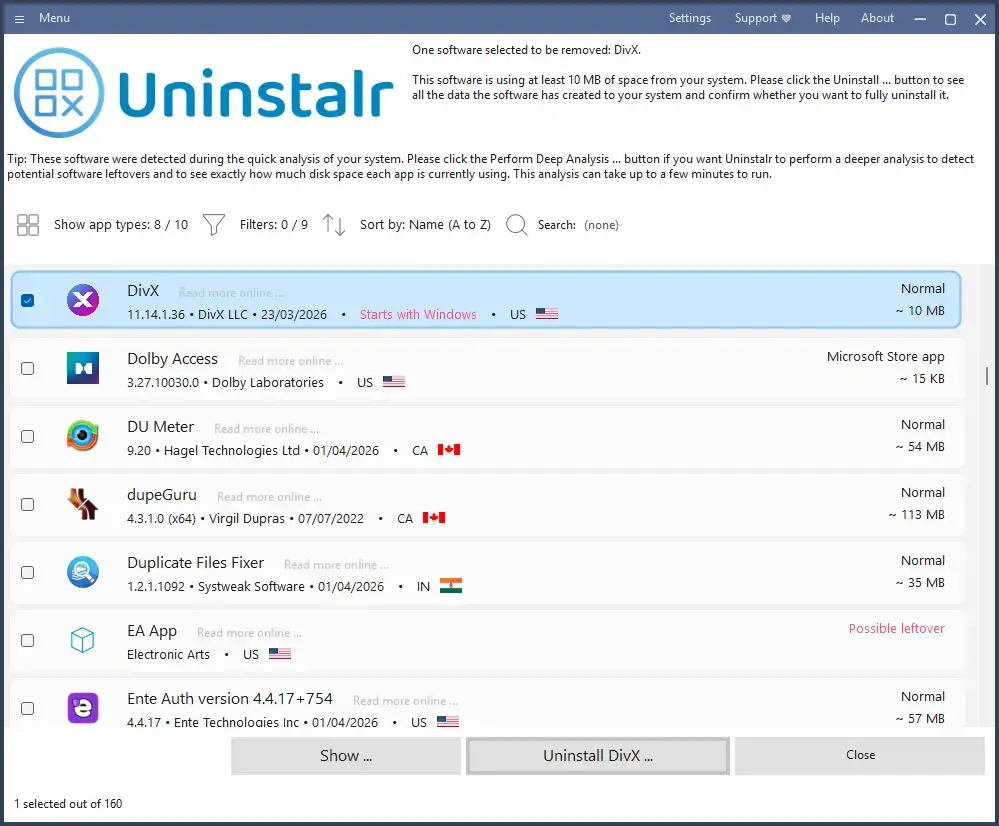Open Help in top bar
The width and height of the screenshot is (999, 826).
827,18
